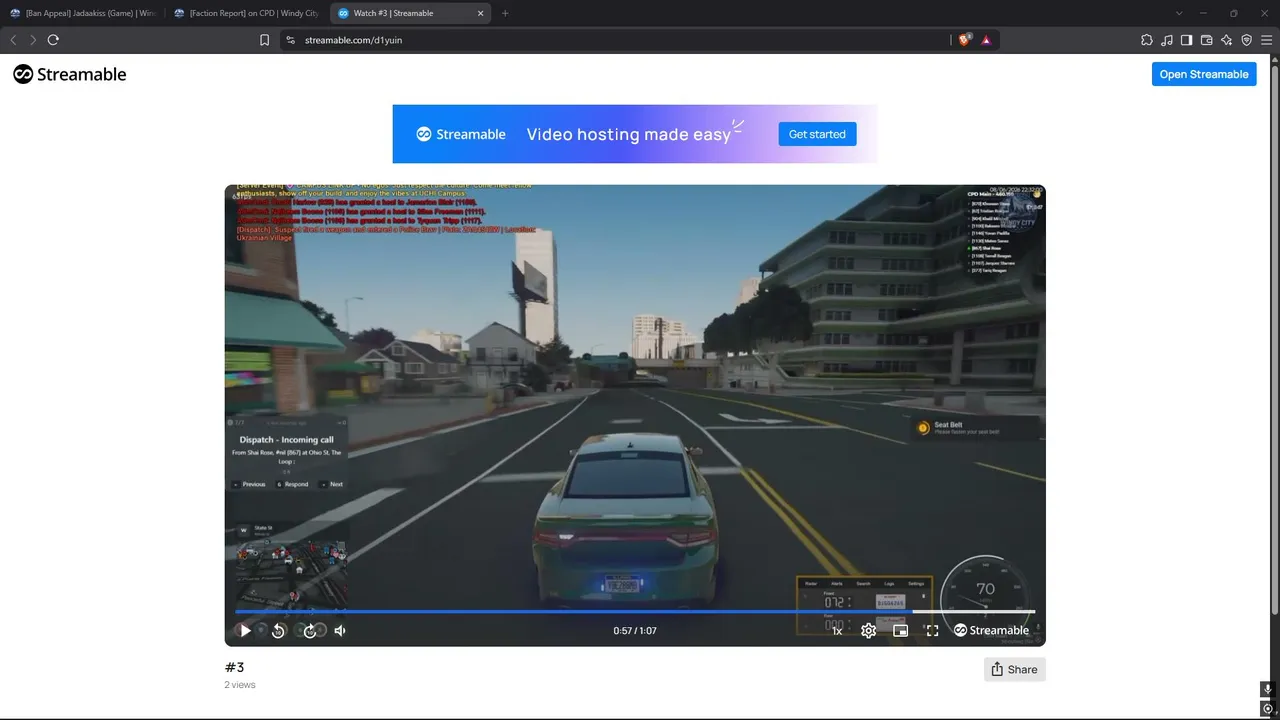1280x720 pixels.
Task: Click the "Video hosting made easy" banner text
Action: coord(629,134)
